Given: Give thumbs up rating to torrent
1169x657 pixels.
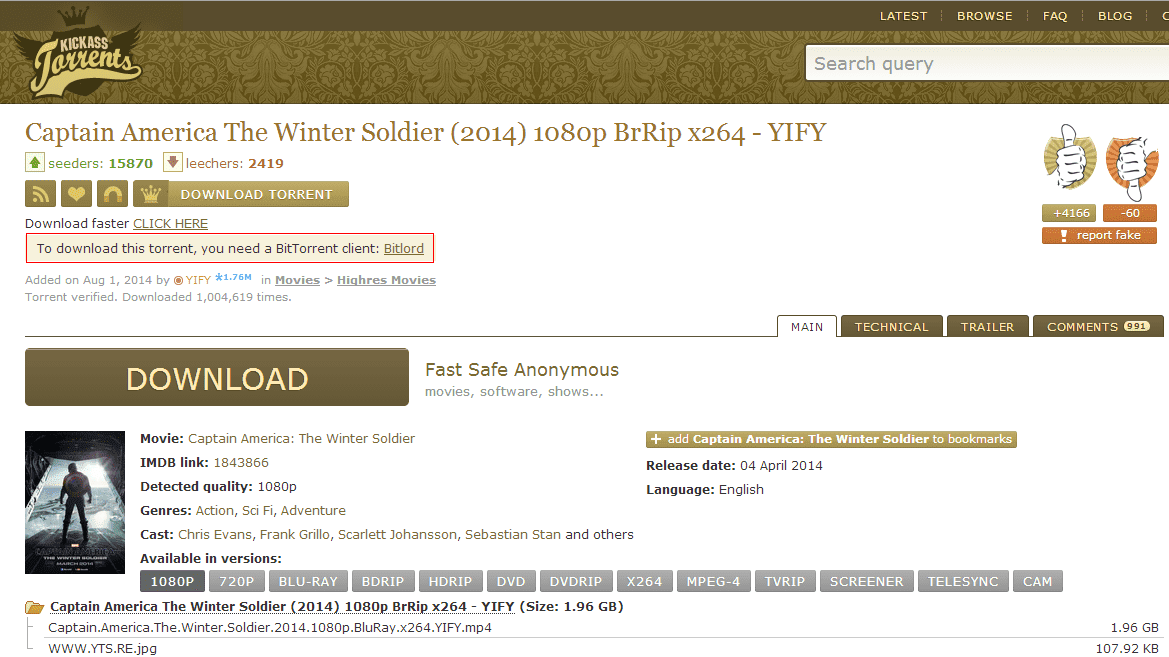Looking at the screenshot, I should click(1069, 158).
